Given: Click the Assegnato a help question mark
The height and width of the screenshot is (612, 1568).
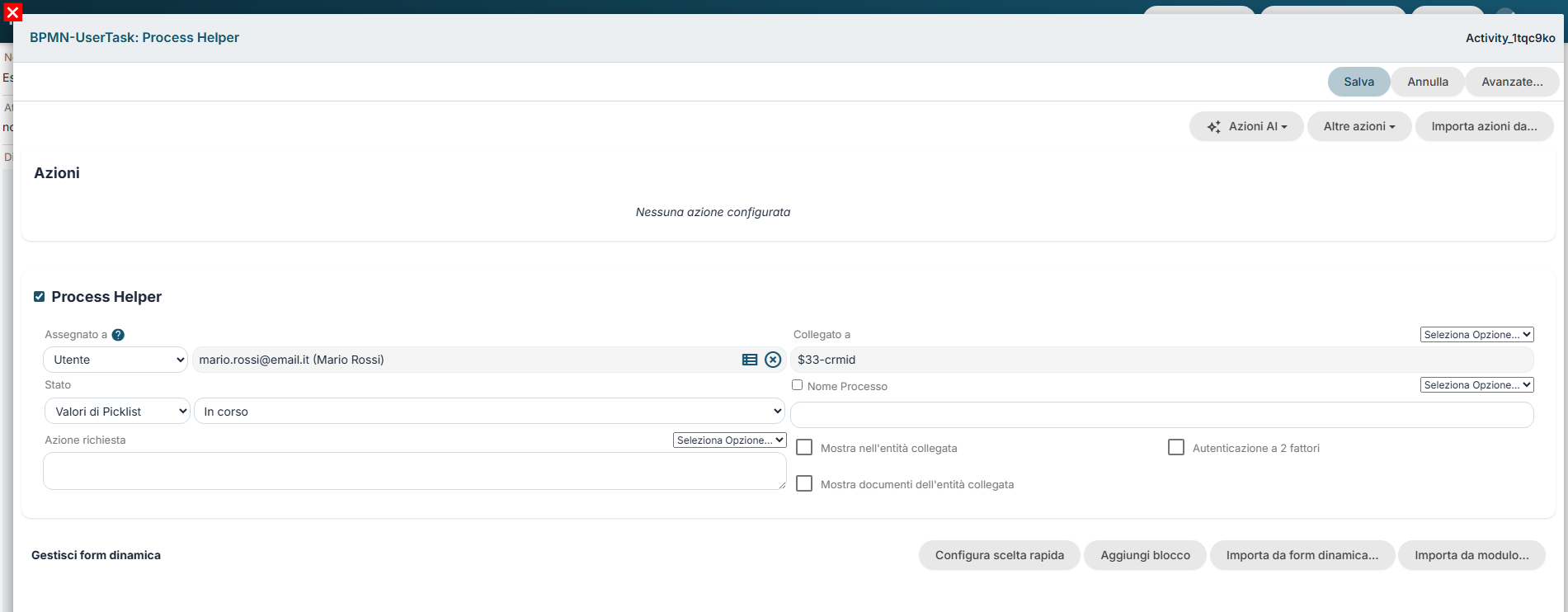Looking at the screenshot, I should click(x=118, y=335).
